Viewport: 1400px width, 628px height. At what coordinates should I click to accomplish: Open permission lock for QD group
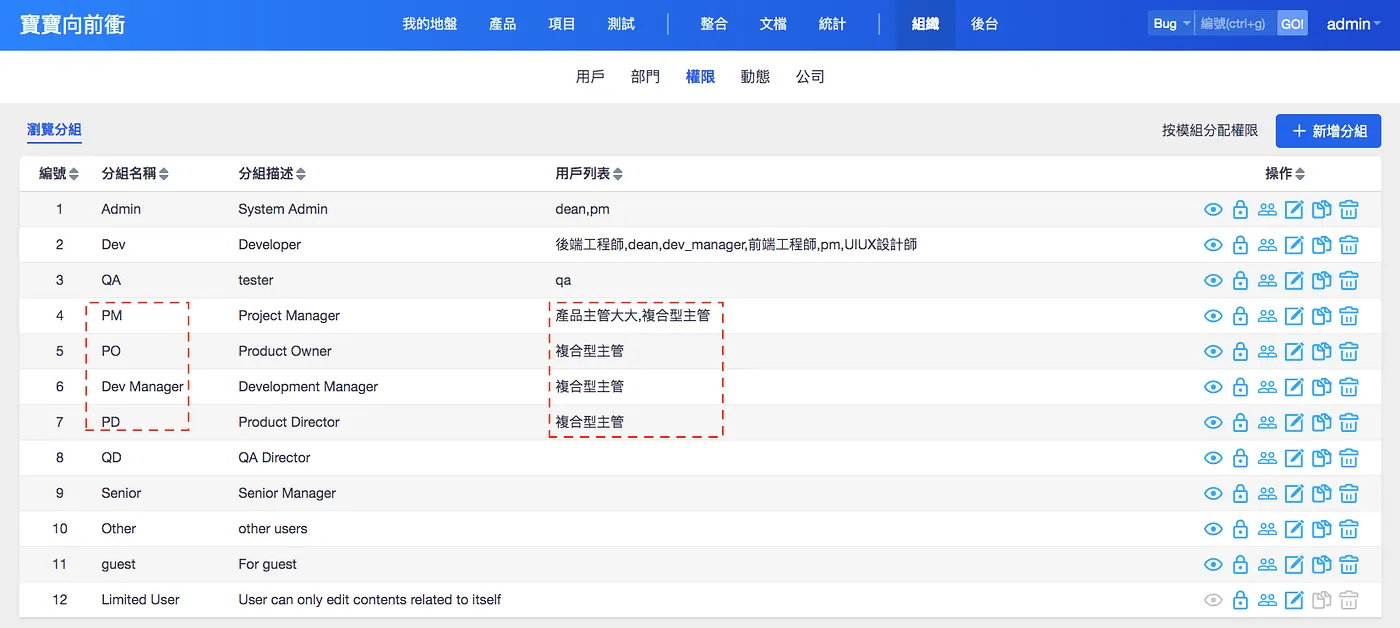tap(1240, 458)
